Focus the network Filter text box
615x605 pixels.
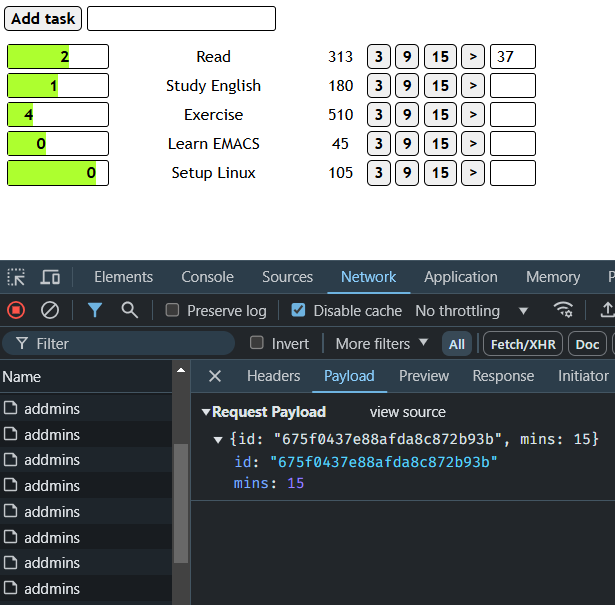(x=118, y=343)
